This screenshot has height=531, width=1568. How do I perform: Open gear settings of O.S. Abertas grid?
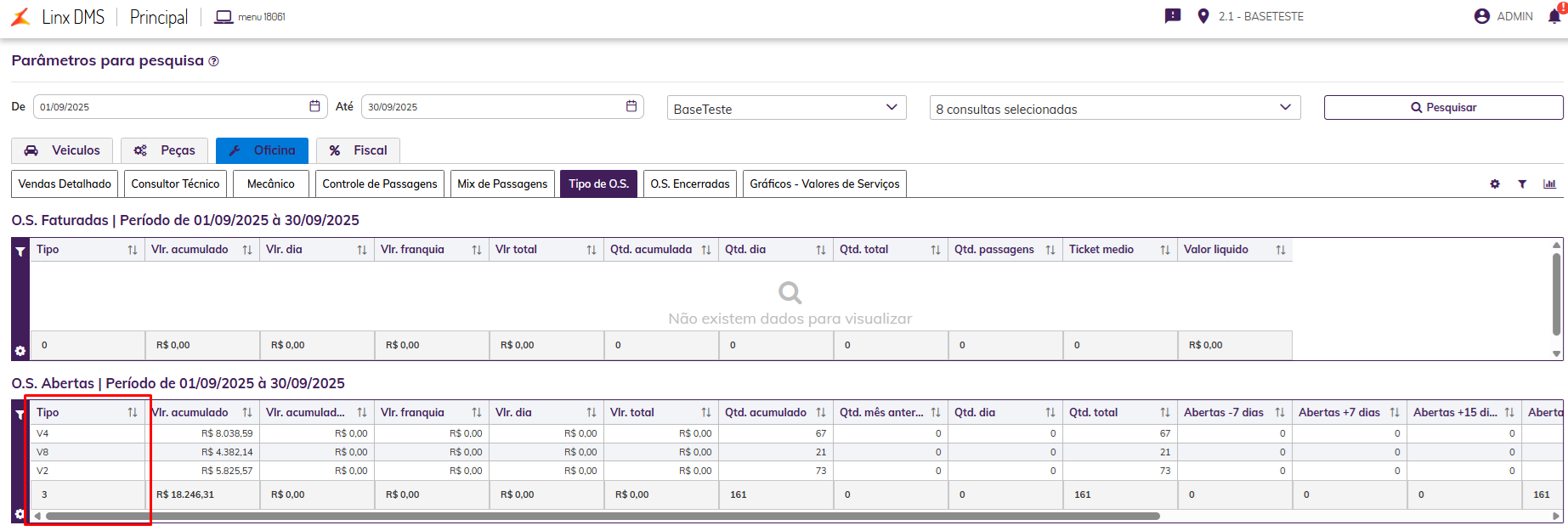tap(20, 514)
